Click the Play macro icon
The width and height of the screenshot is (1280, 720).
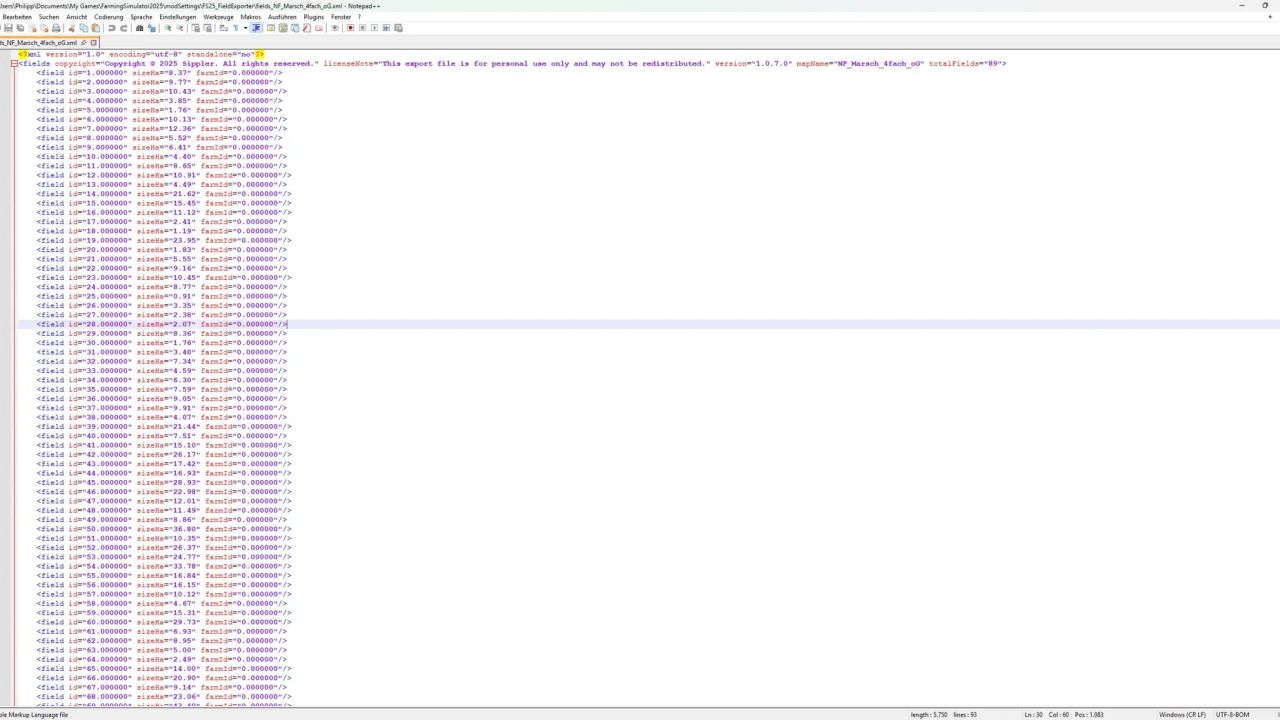pyautogui.click(x=373, y=28)
